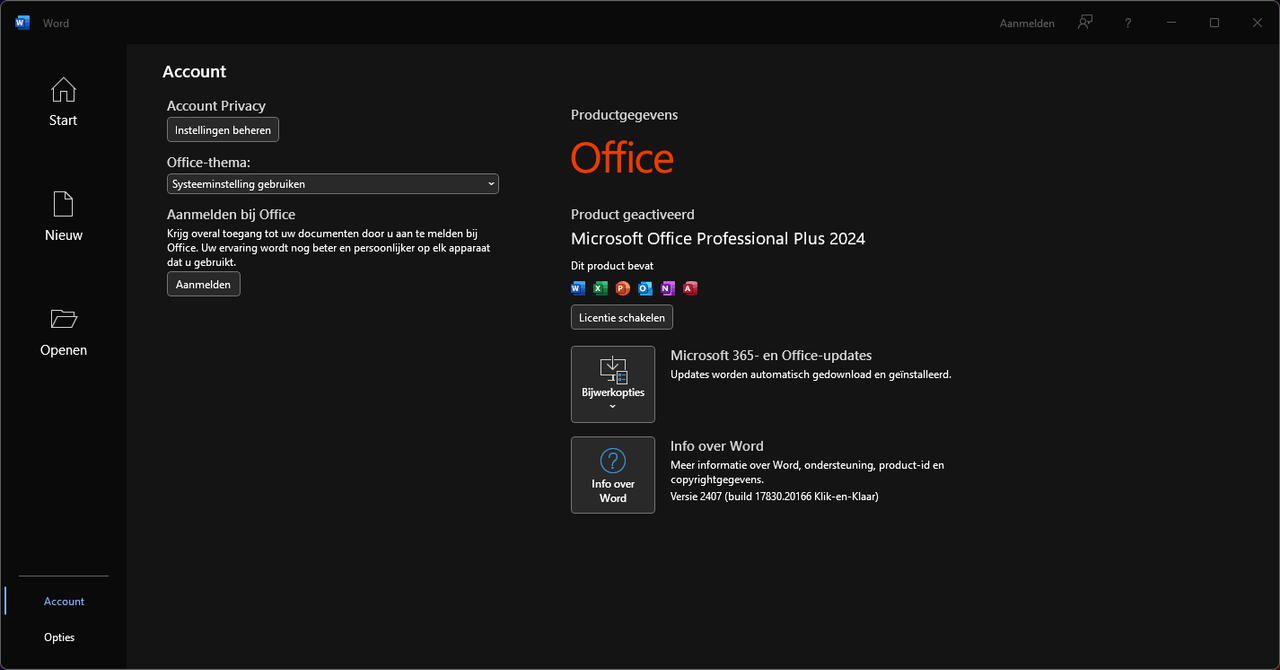Click the help question mark icon

(1128, 22)
